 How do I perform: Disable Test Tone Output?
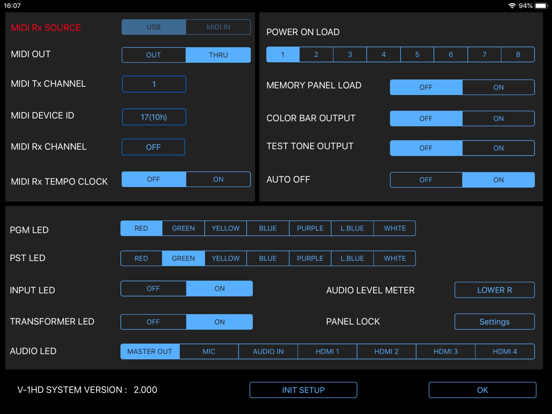pos(426,148)
